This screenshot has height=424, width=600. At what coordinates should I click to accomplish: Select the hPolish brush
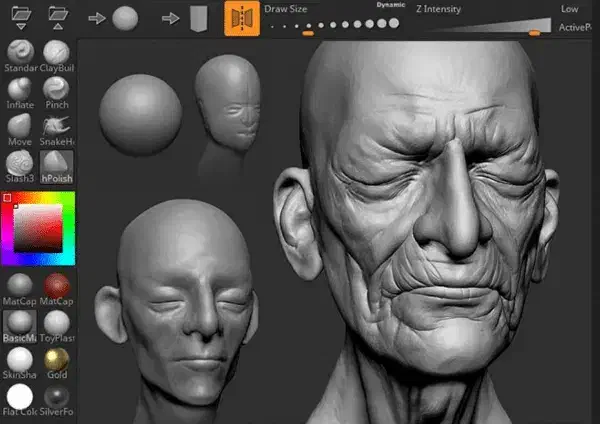coord(56,163)
